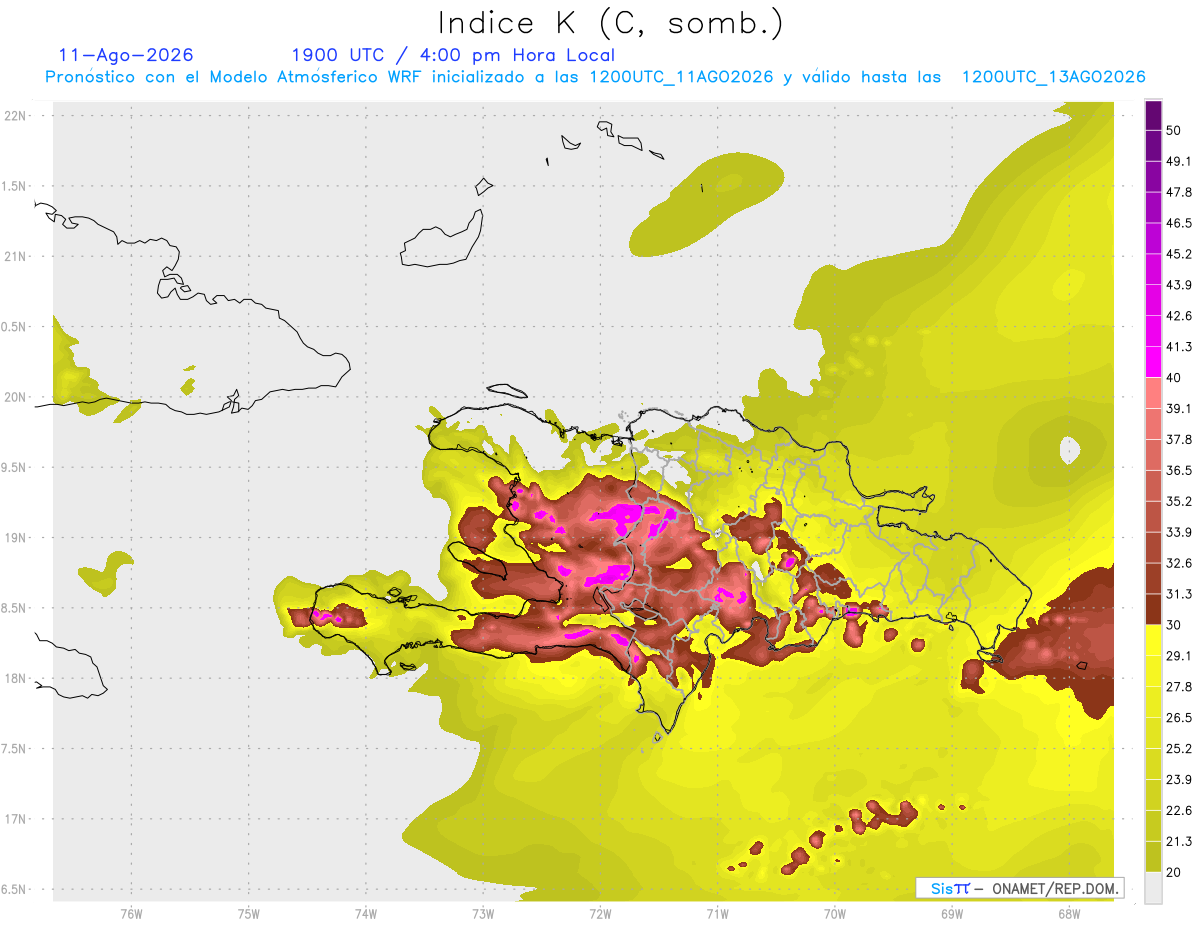1200x927 pixels.
Task: Click the legend value '40'
Action: pos(1175,378)
